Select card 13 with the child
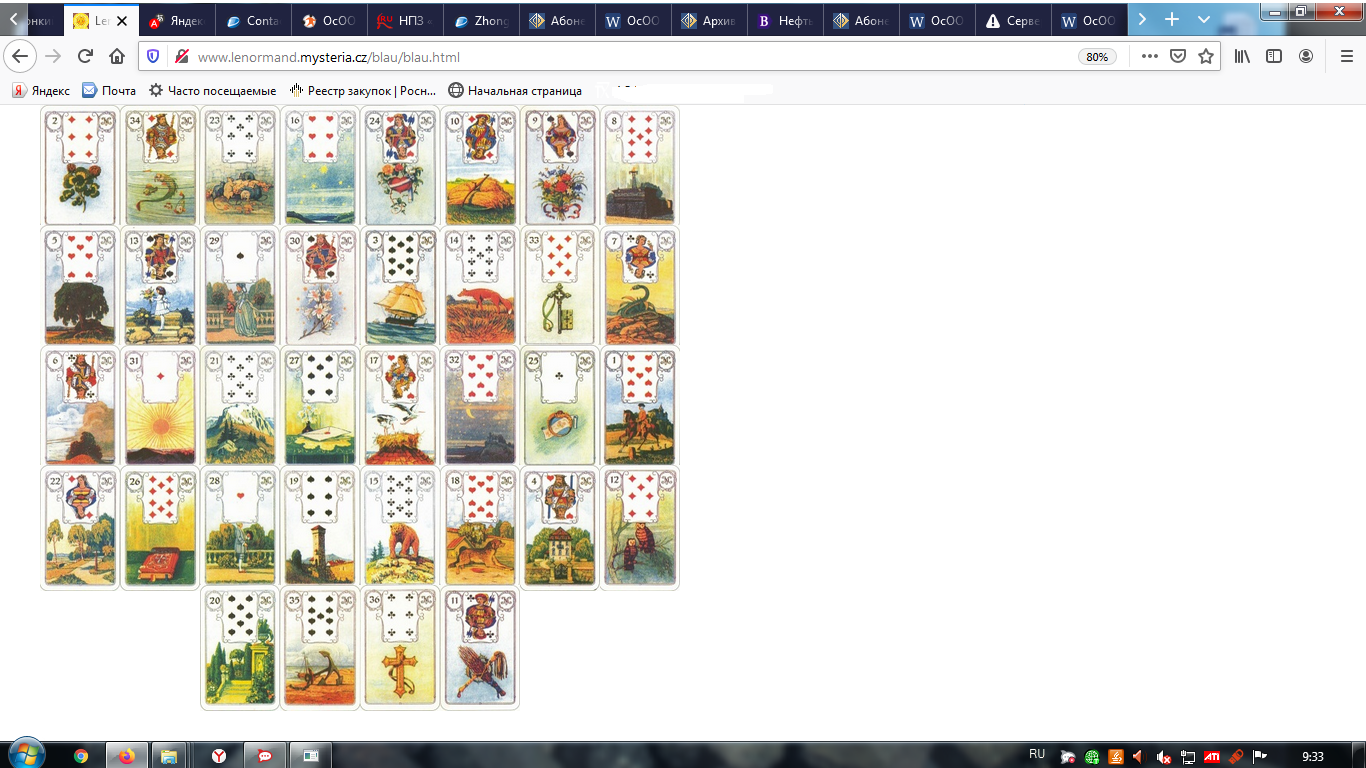 (160, 287)
